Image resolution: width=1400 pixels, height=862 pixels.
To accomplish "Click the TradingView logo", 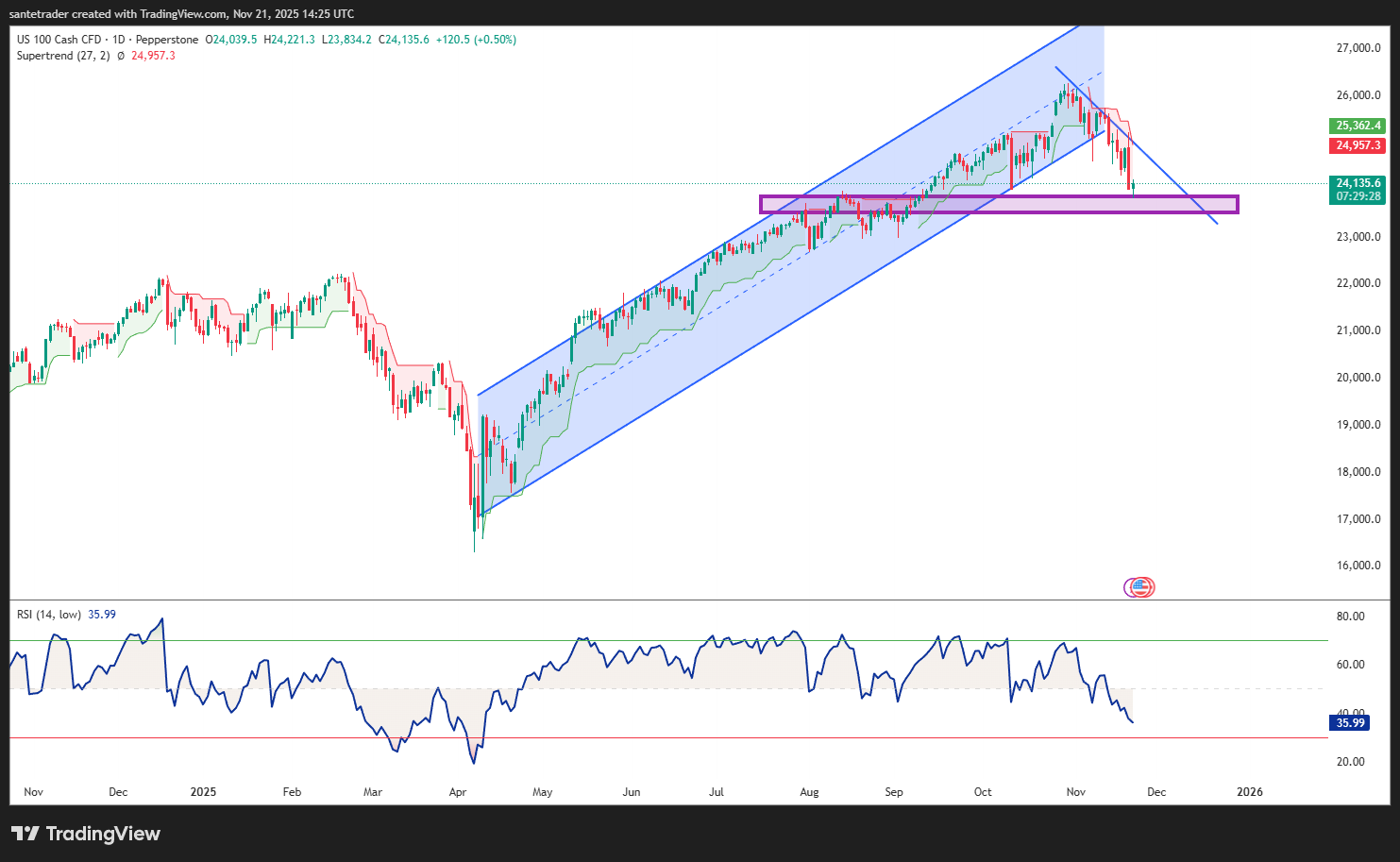I will (x=83, y=835).
